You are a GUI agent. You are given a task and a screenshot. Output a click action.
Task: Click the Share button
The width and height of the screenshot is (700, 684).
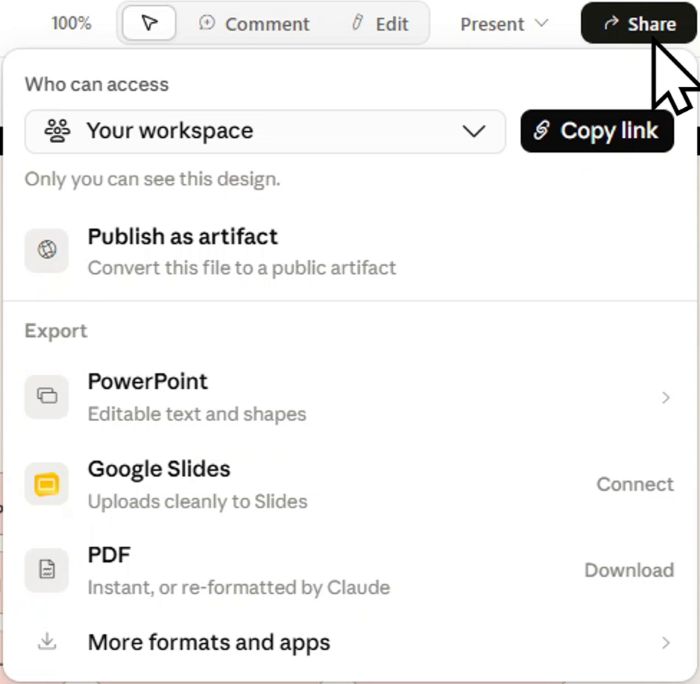pyautogui.click(x=638, y=23)
